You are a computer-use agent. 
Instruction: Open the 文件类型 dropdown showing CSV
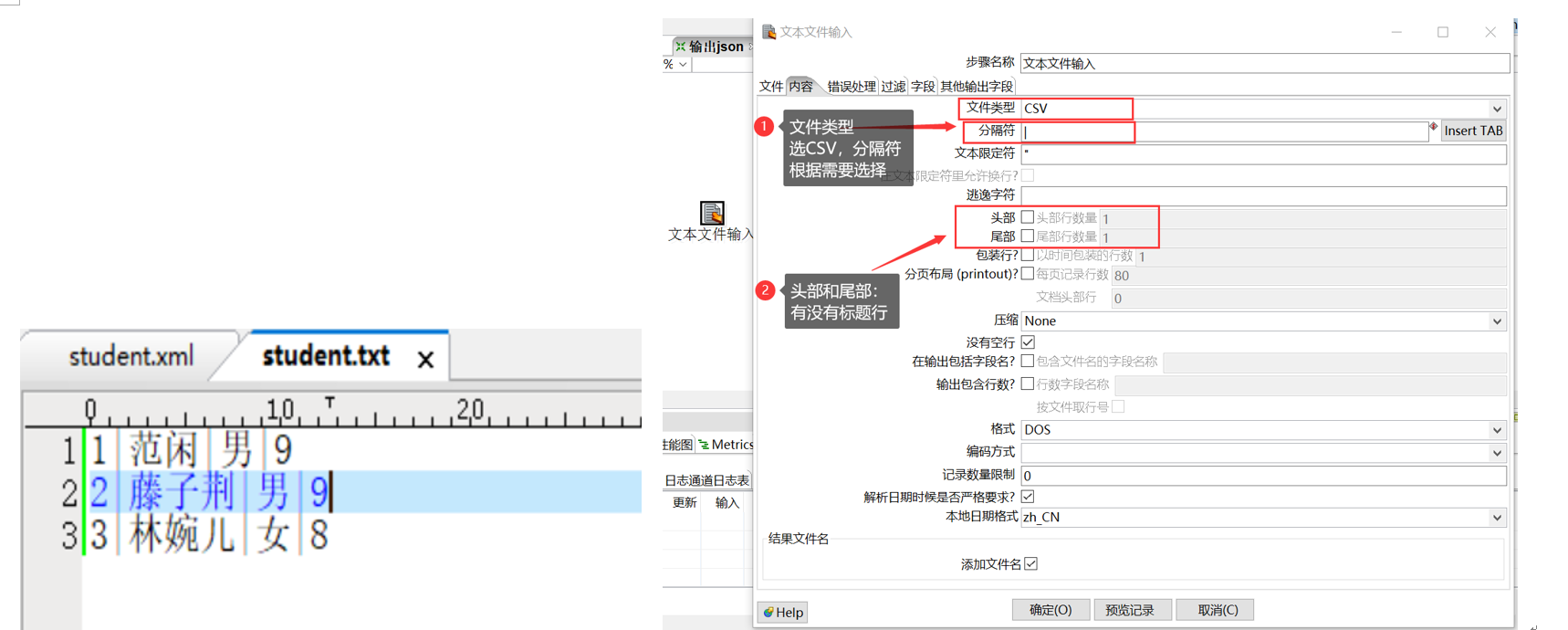click(x=1263, y=109)
